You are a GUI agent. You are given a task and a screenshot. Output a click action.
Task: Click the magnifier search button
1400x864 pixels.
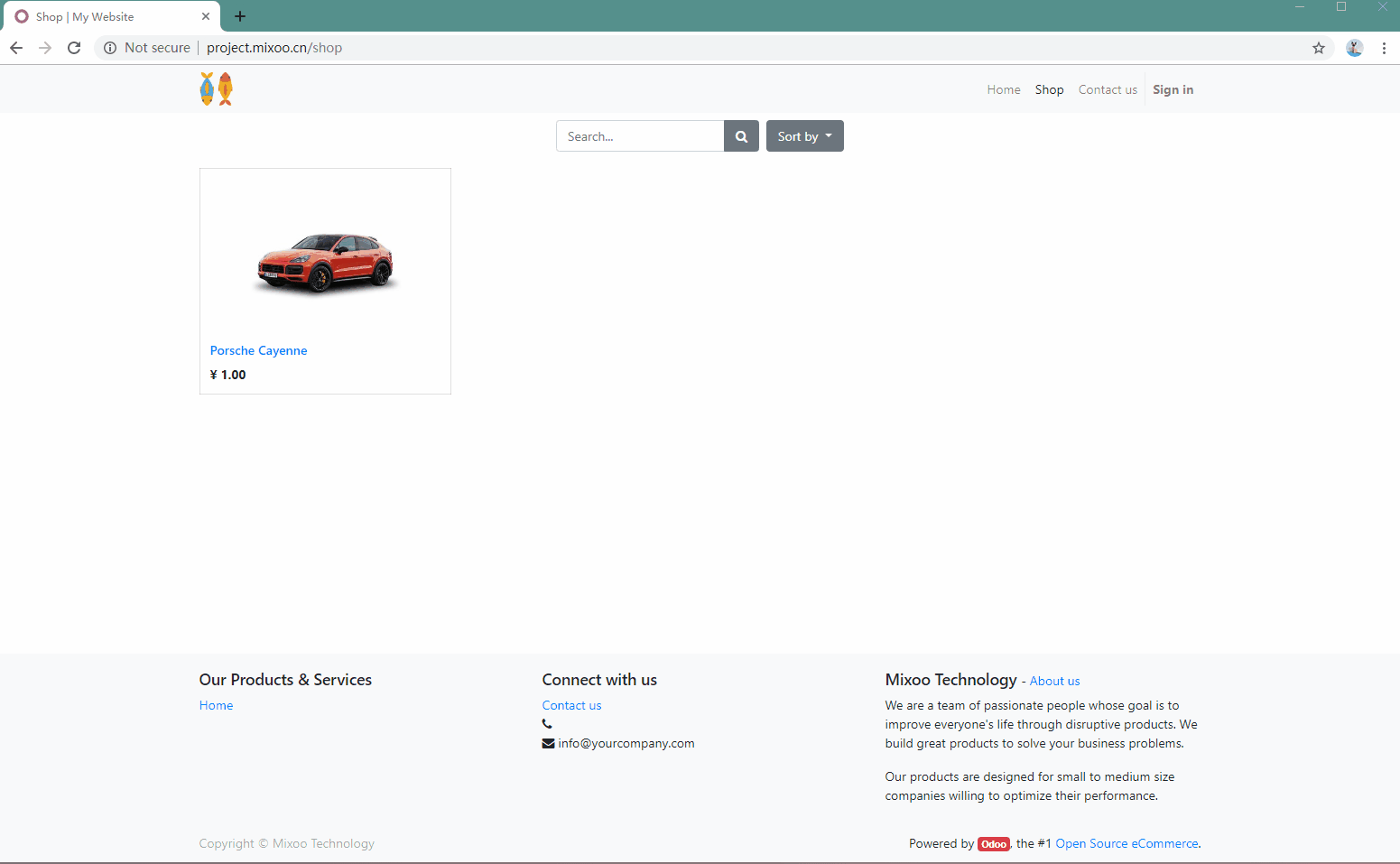pyautogui.click(x=741, y=136)
